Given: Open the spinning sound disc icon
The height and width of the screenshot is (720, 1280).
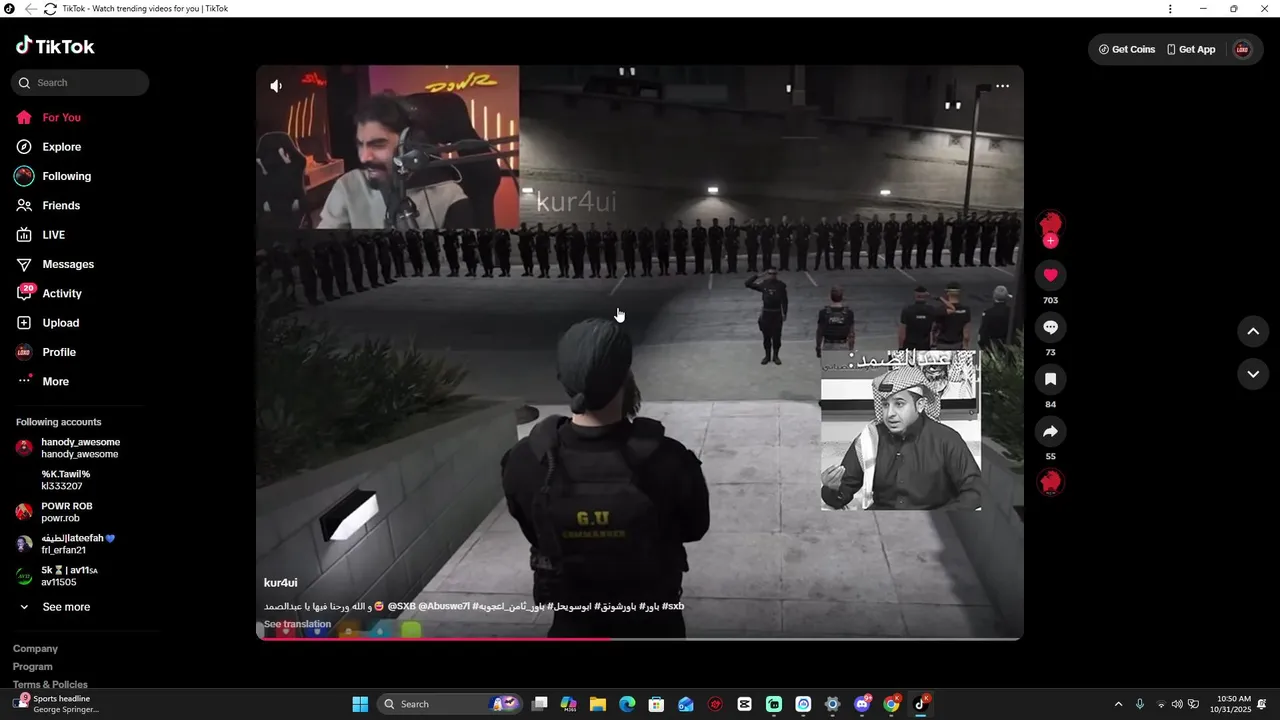Looking at the screenshot, I should coord(1050,482).
